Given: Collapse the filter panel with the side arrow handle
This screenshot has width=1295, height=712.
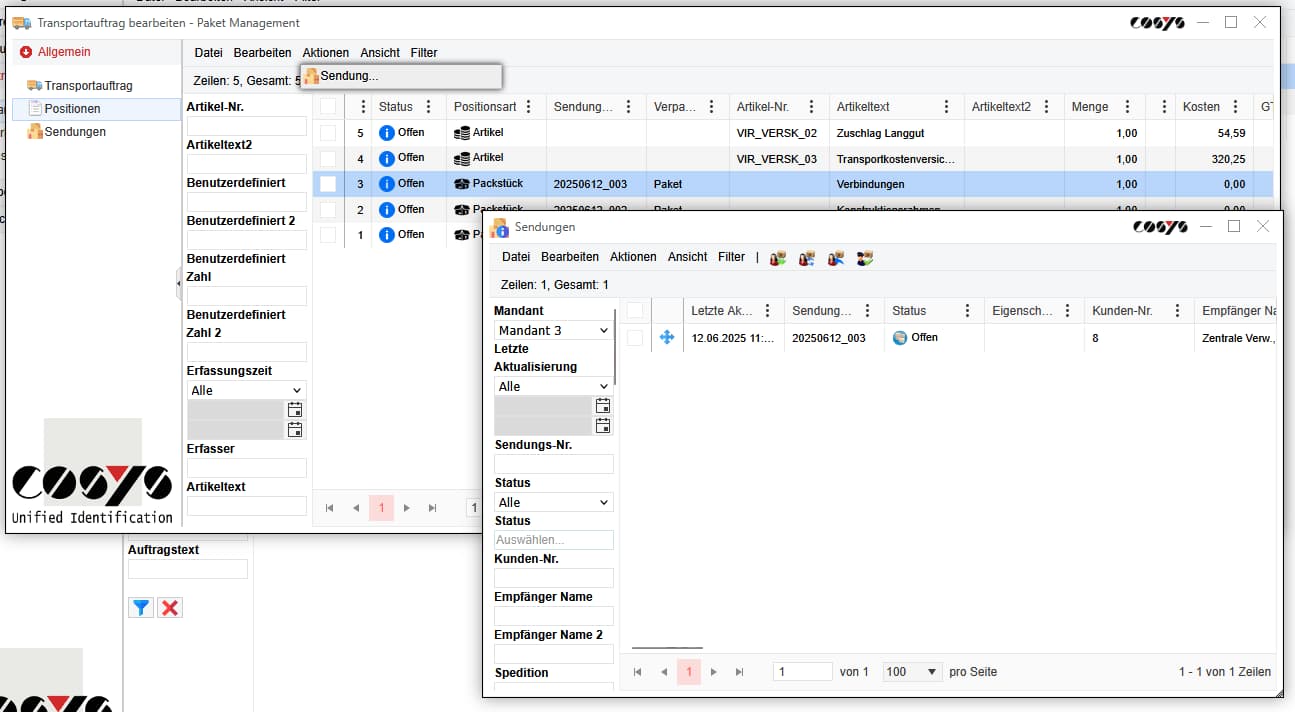Looking at the screenshot, I should pyautogui.click(x=179, y=284).
